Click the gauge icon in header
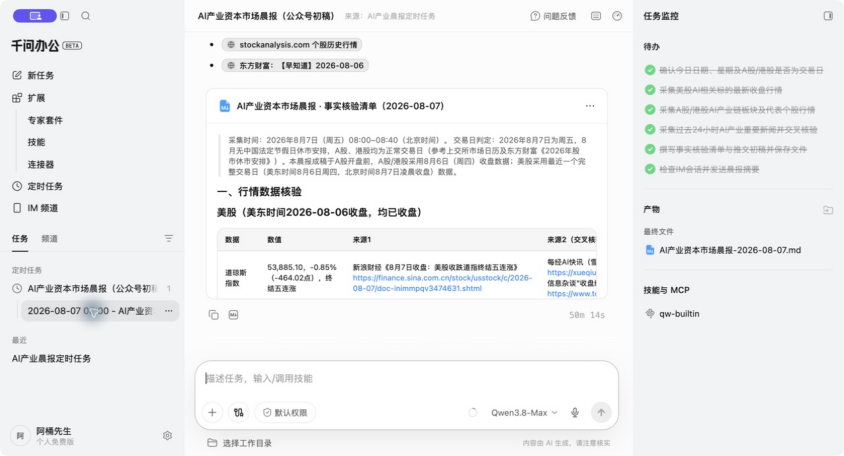 coord(617,16)
